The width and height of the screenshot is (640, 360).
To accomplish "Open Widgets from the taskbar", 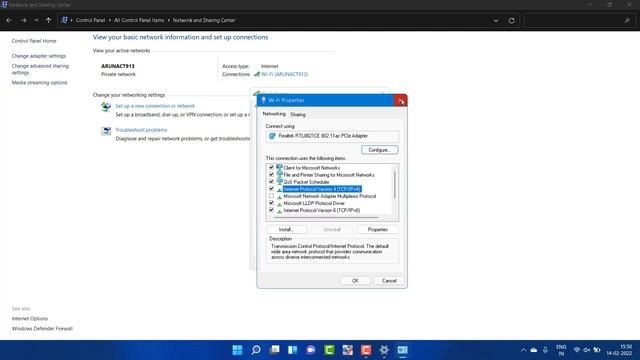I will tap(293, 350).
